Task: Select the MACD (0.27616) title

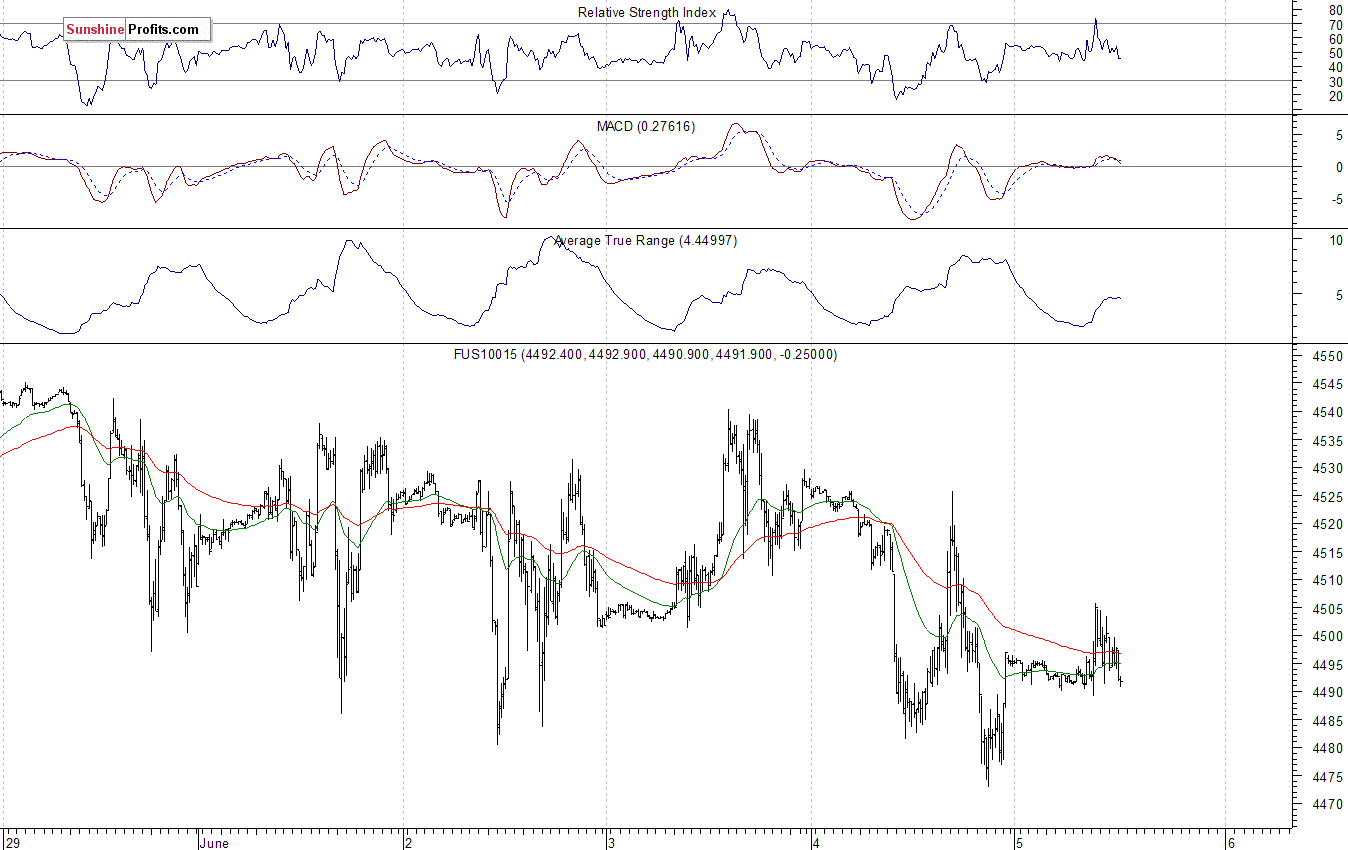Action: (x=646, y=126)
